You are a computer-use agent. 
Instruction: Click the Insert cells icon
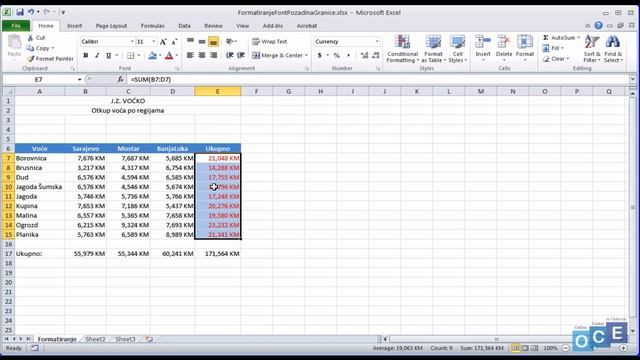483,42
